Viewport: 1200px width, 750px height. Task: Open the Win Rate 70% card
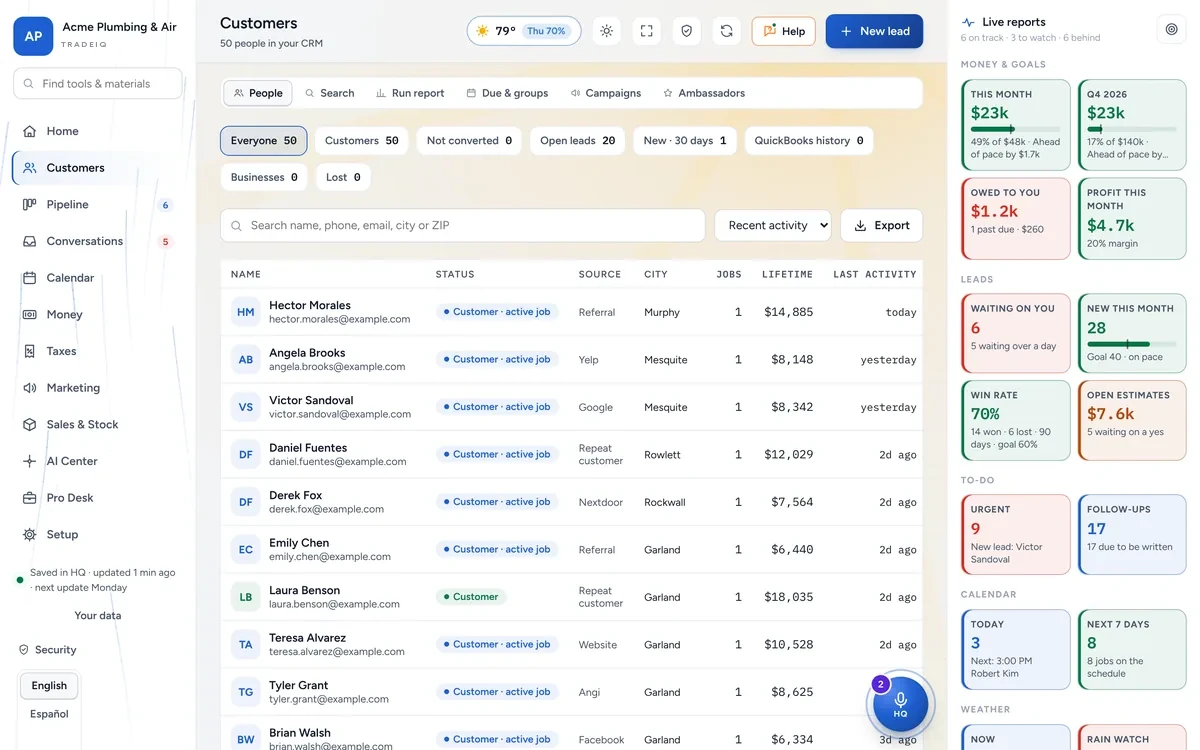coord(1016,420)
